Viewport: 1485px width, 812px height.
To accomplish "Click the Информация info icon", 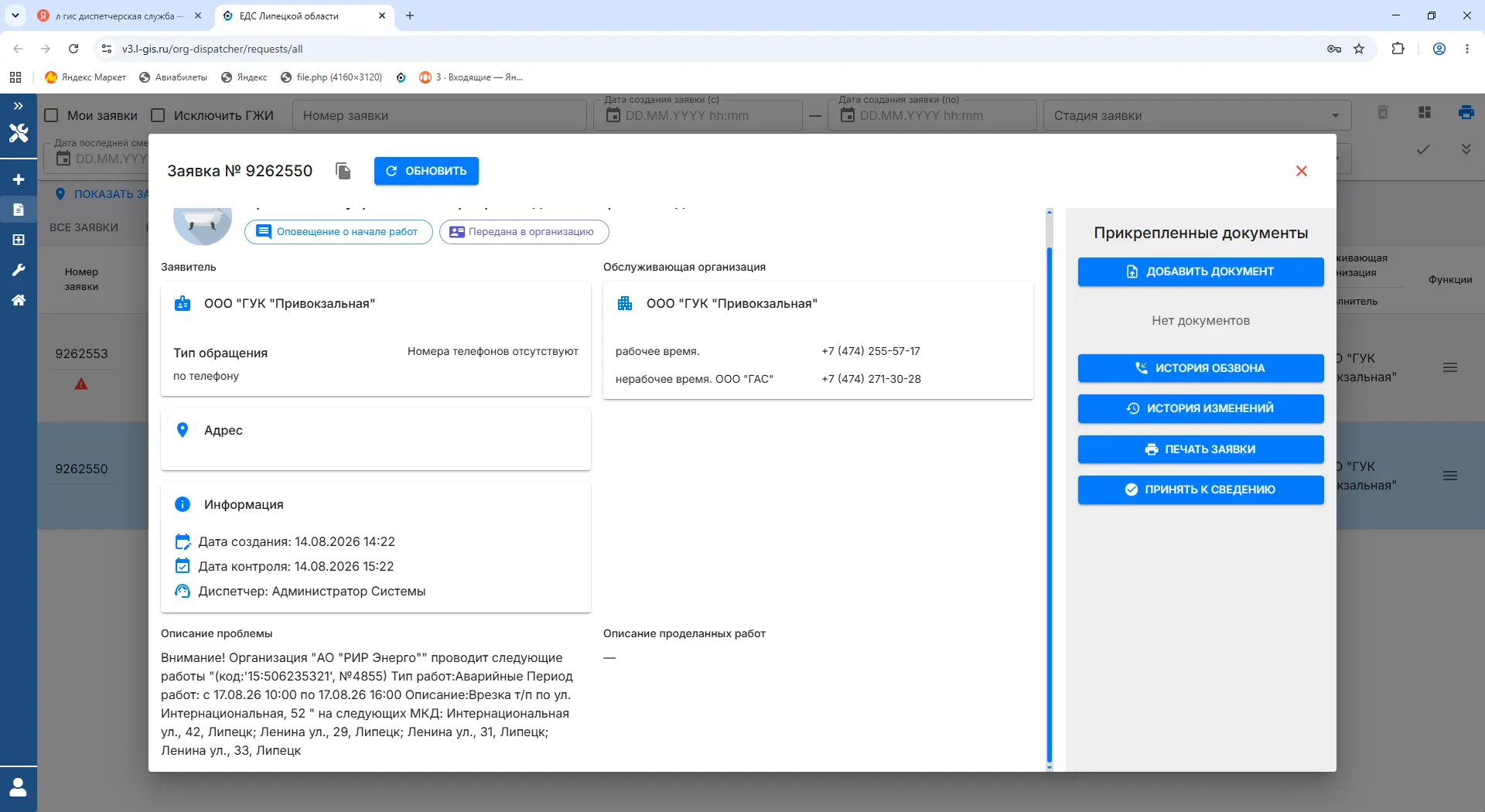I will [x=183, y=504].
